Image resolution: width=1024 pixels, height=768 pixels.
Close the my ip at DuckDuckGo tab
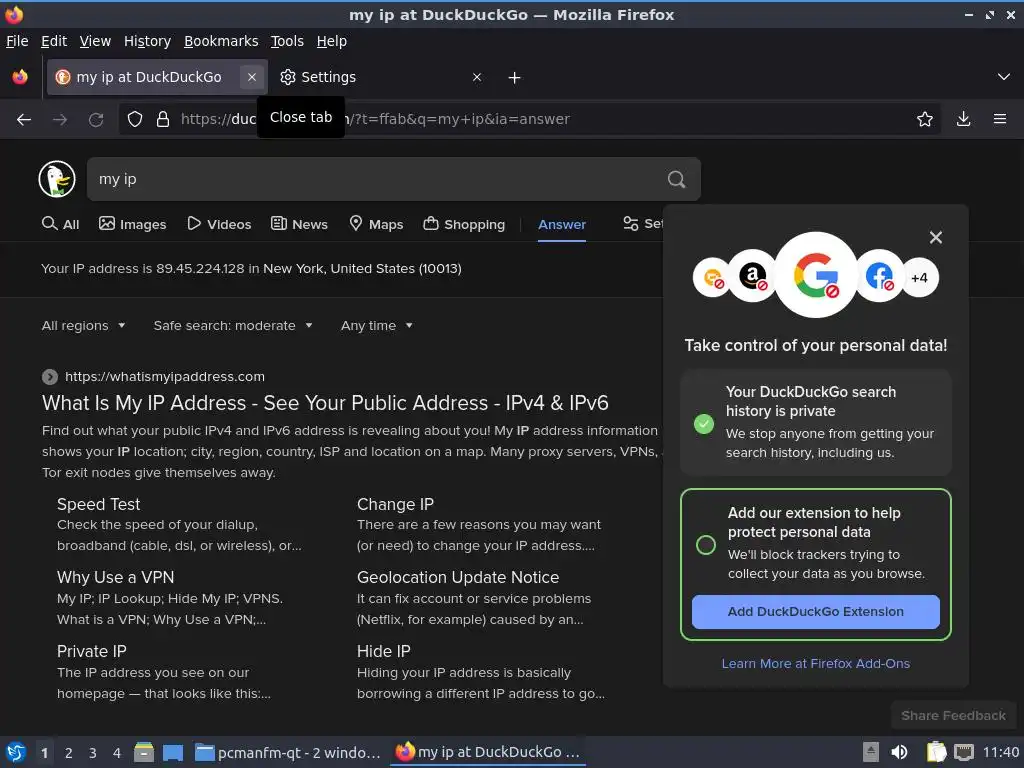point(252,77)
